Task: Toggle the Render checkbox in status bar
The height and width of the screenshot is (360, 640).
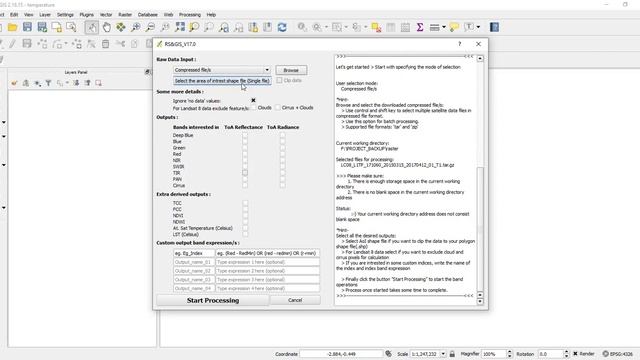Action: pos(576,354)
